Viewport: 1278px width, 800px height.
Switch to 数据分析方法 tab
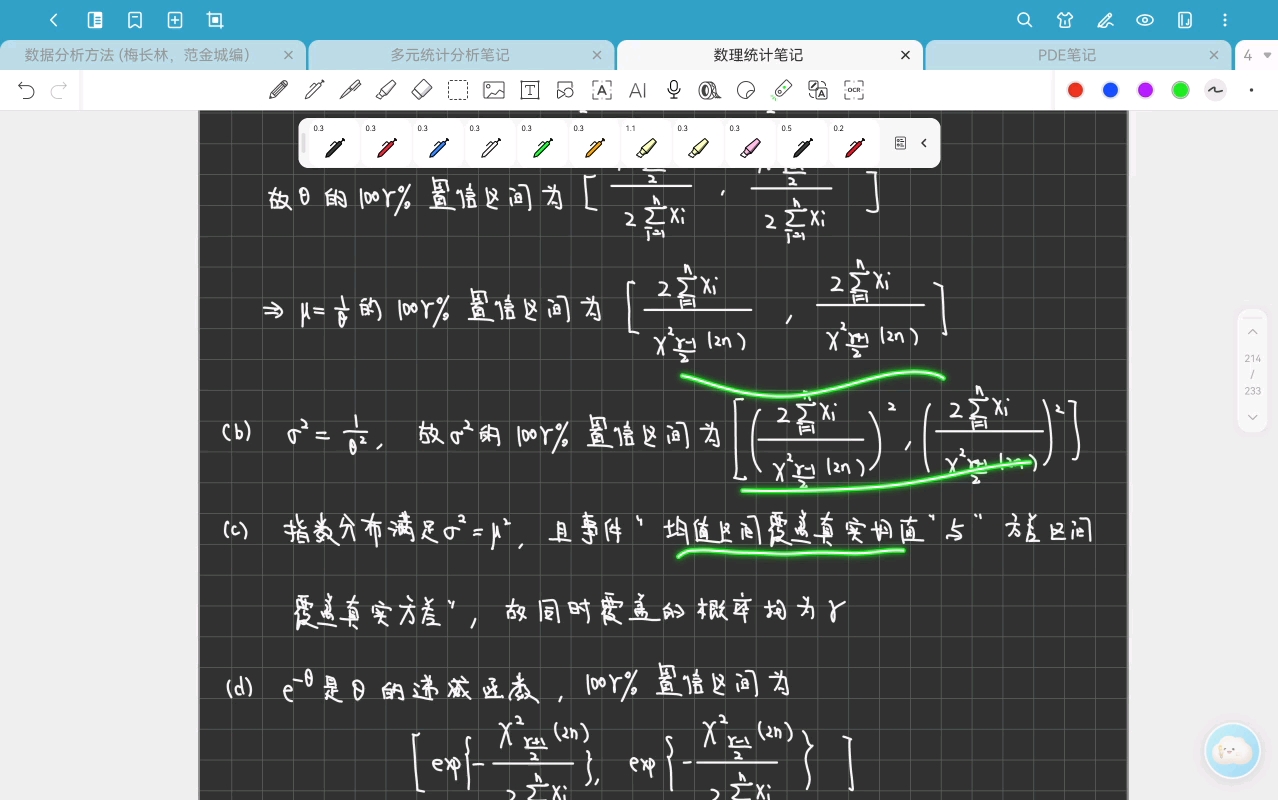coord(138,55)
